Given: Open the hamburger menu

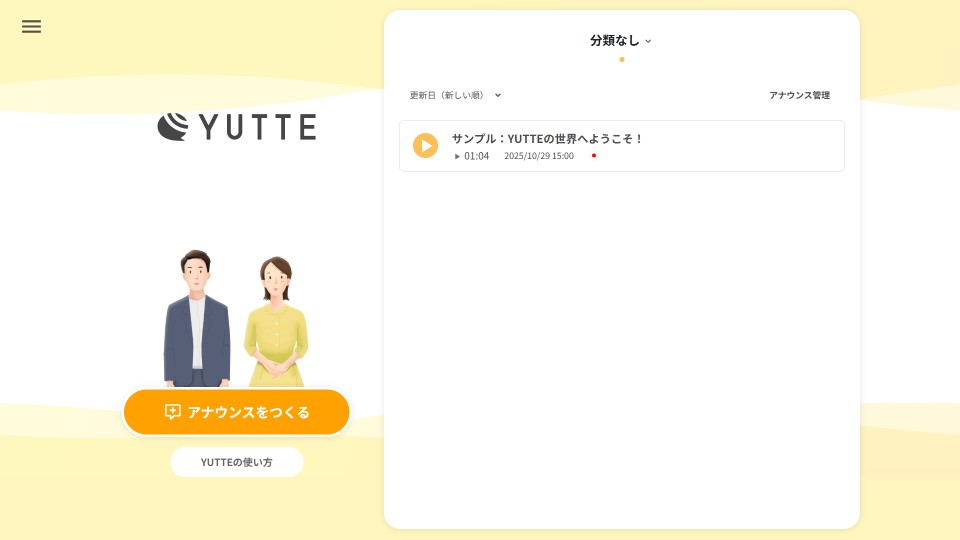Looking at the screenshot, I should coord(31,27).
